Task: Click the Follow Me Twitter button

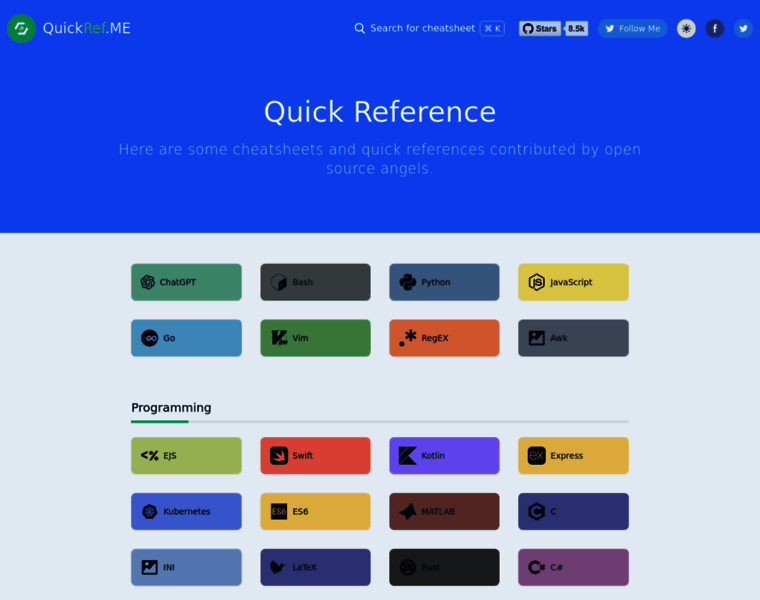Action: (x=633, y=29)
